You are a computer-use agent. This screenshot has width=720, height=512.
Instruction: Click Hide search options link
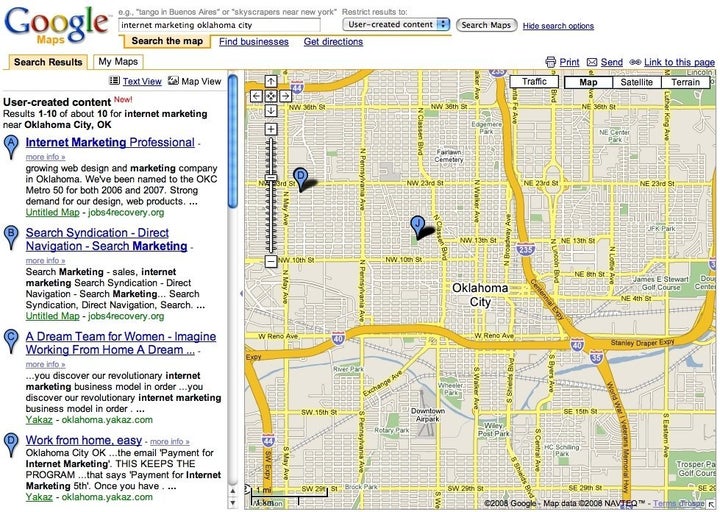pyautogui.click(x=558, y=26)
